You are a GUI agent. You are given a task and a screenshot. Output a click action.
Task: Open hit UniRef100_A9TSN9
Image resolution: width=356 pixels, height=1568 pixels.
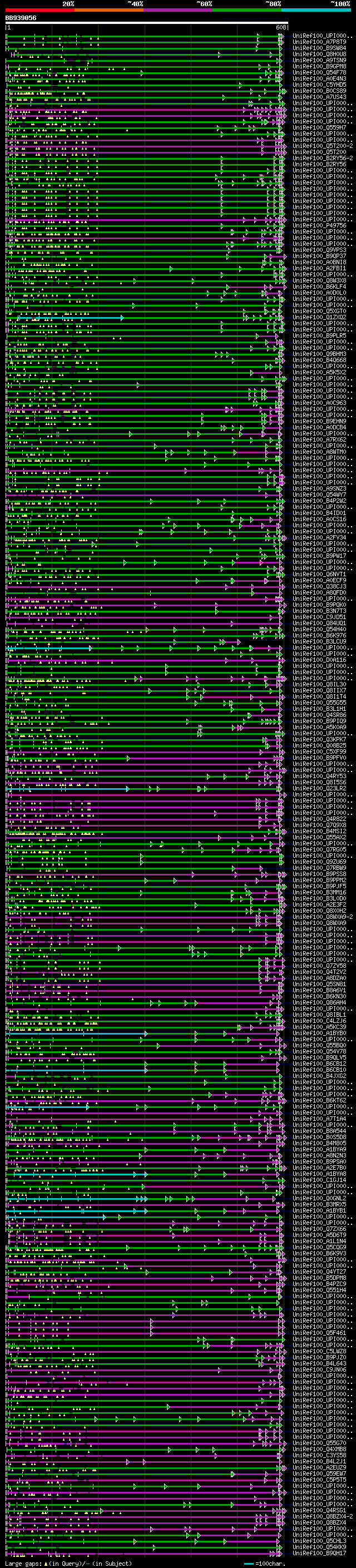(x=319, y=60)
